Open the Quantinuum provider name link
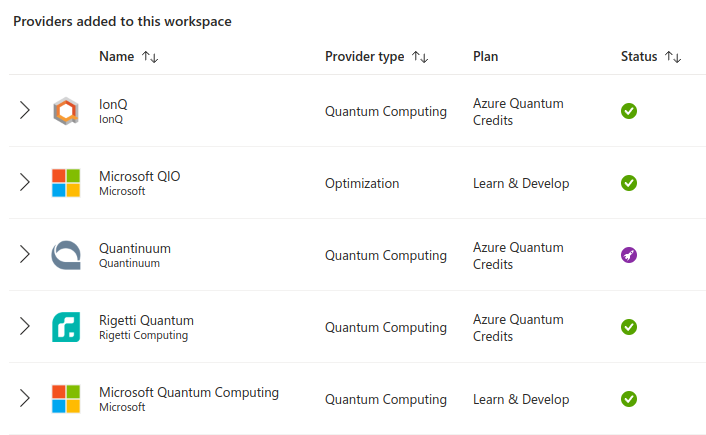The height and width of the screenshot is (435, 706). coord(135,248)
